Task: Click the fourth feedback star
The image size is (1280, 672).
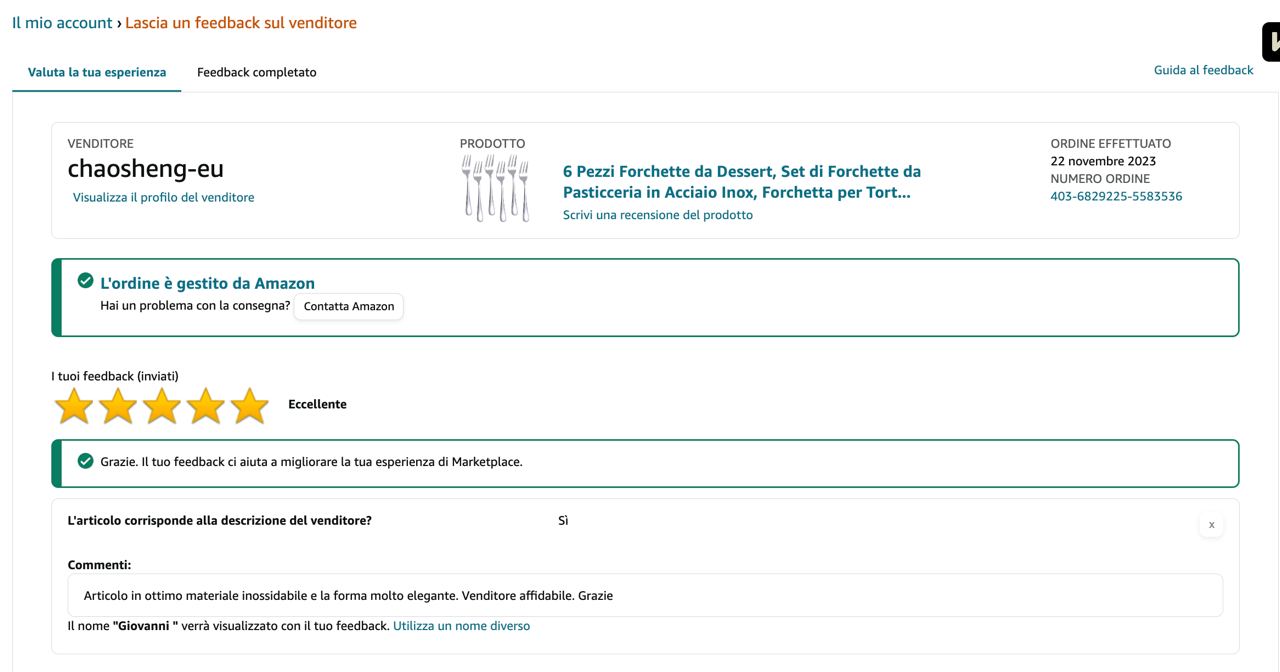Action: [x=205, y=406]
